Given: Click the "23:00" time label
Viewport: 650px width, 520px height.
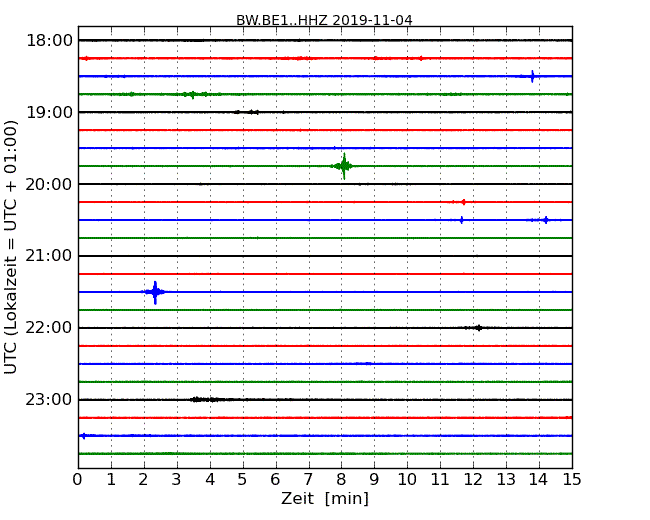Looking at the screenshot, I should coord(49,399).
